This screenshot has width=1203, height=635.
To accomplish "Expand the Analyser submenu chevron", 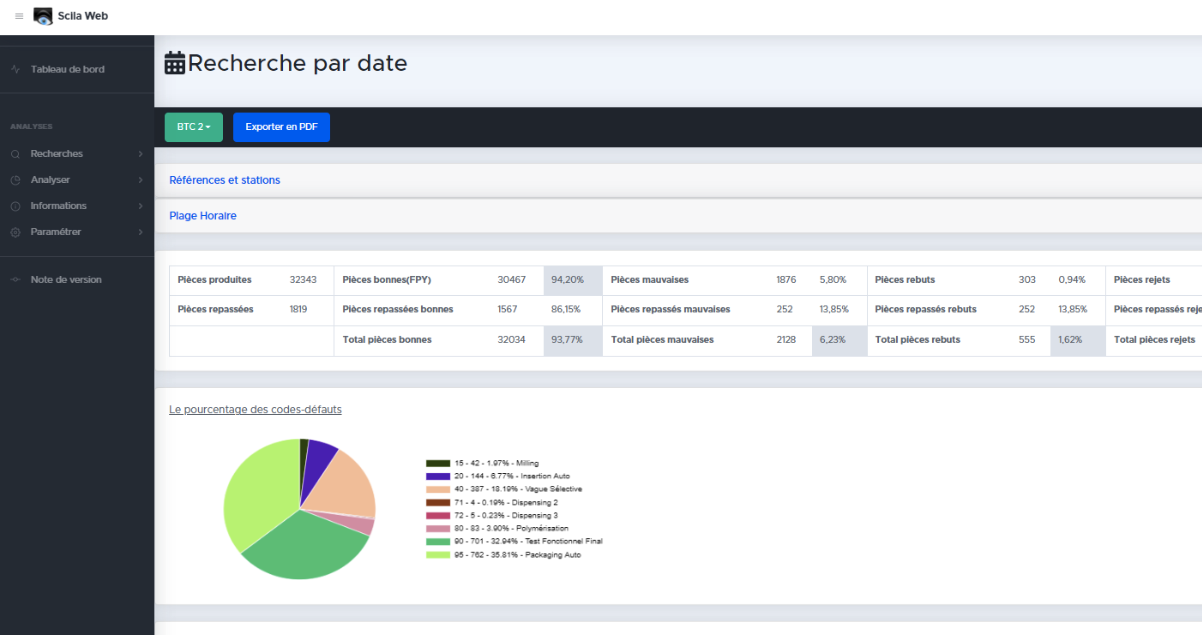I will (140, 180).
